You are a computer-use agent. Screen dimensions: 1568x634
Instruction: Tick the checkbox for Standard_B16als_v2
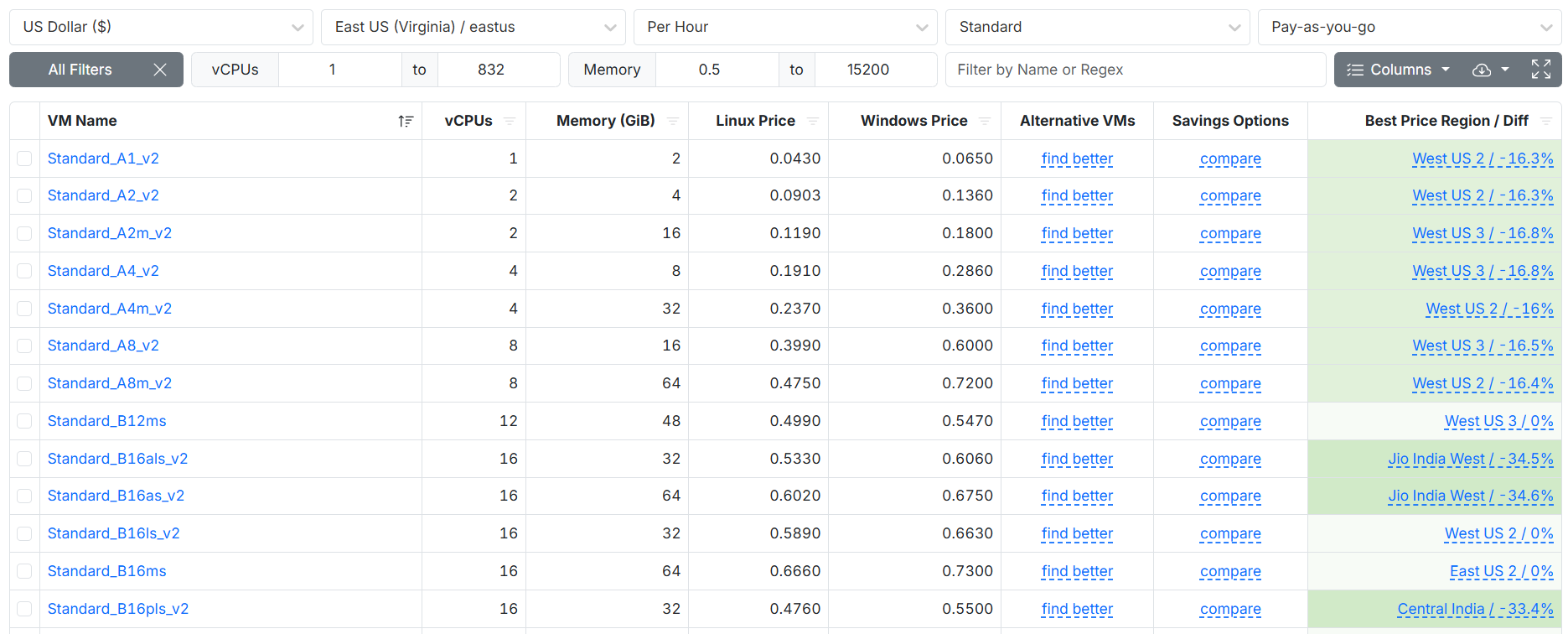pyautogui.click(x=24, y=459)
